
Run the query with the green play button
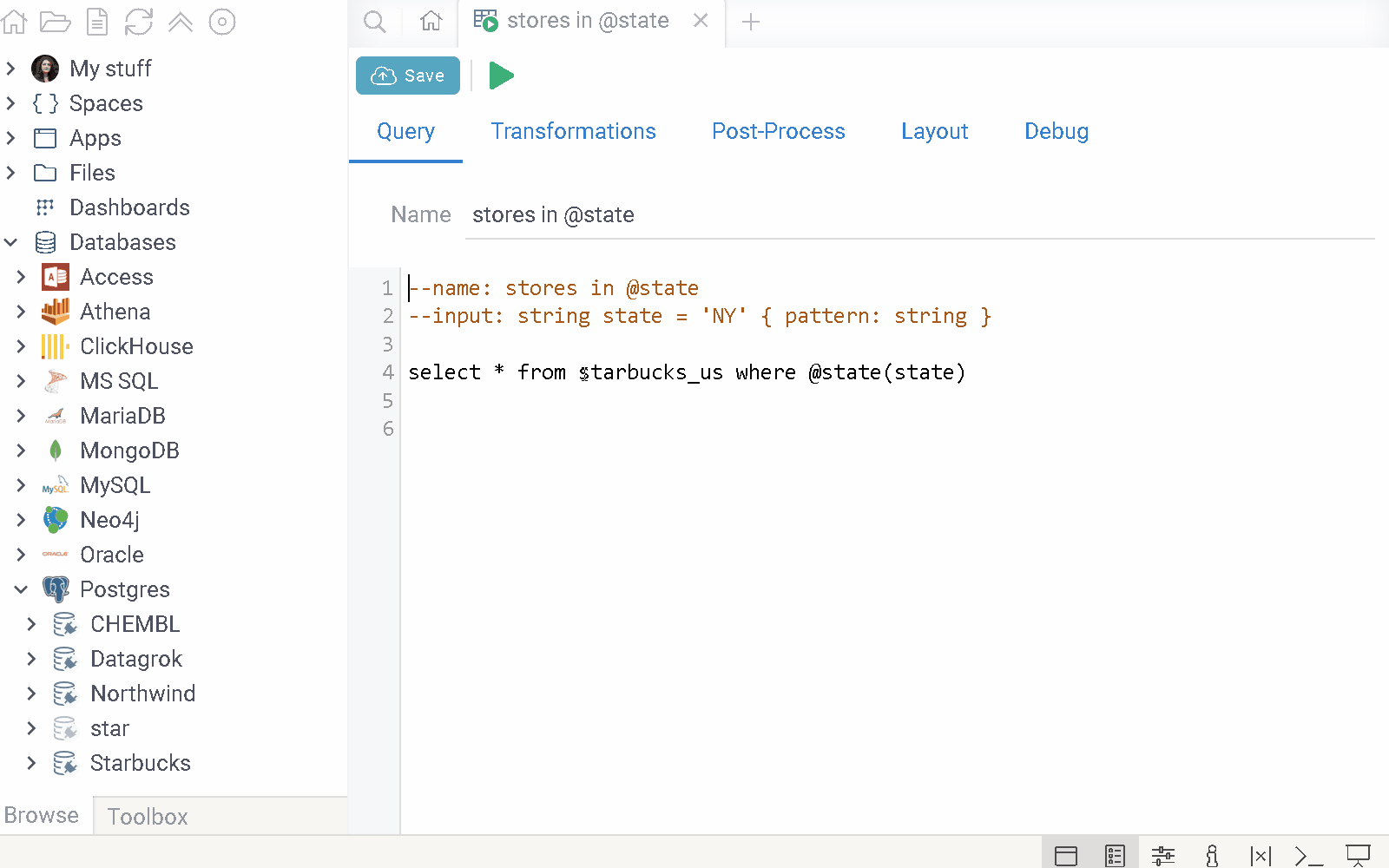(501, 76)
